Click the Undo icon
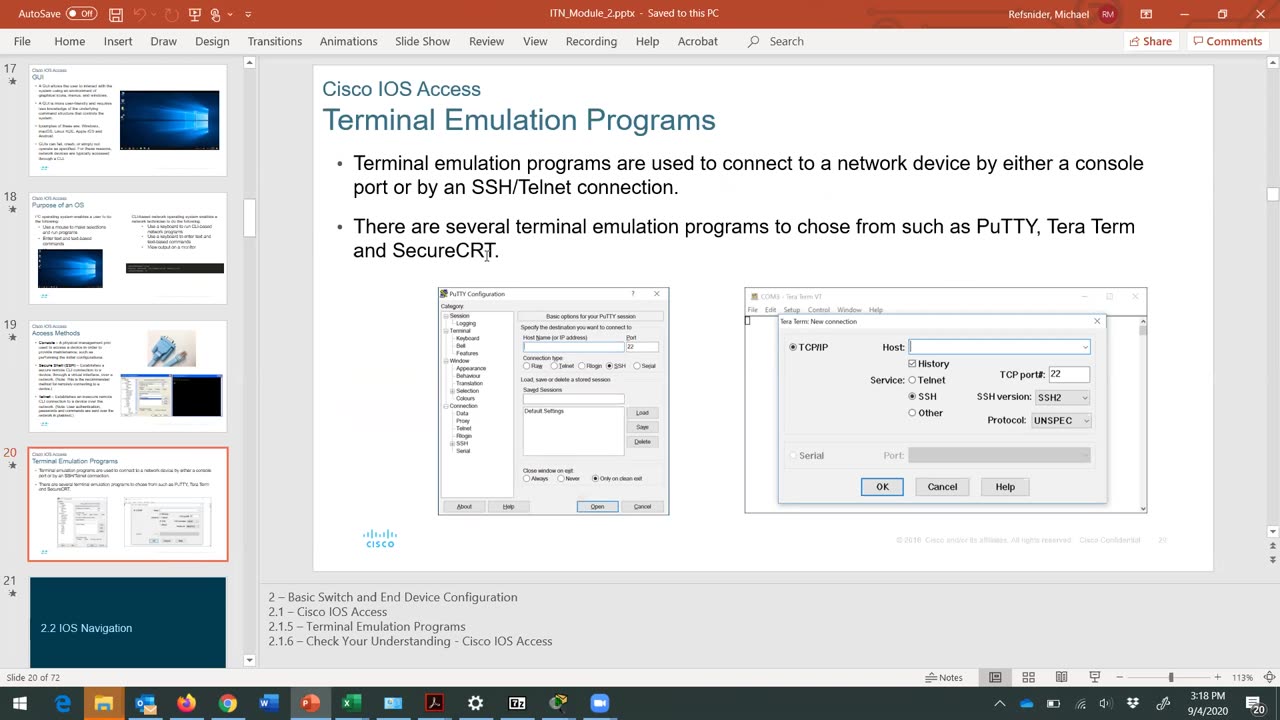Viewport: 1280px width, 720px height. tap(140, 14)
